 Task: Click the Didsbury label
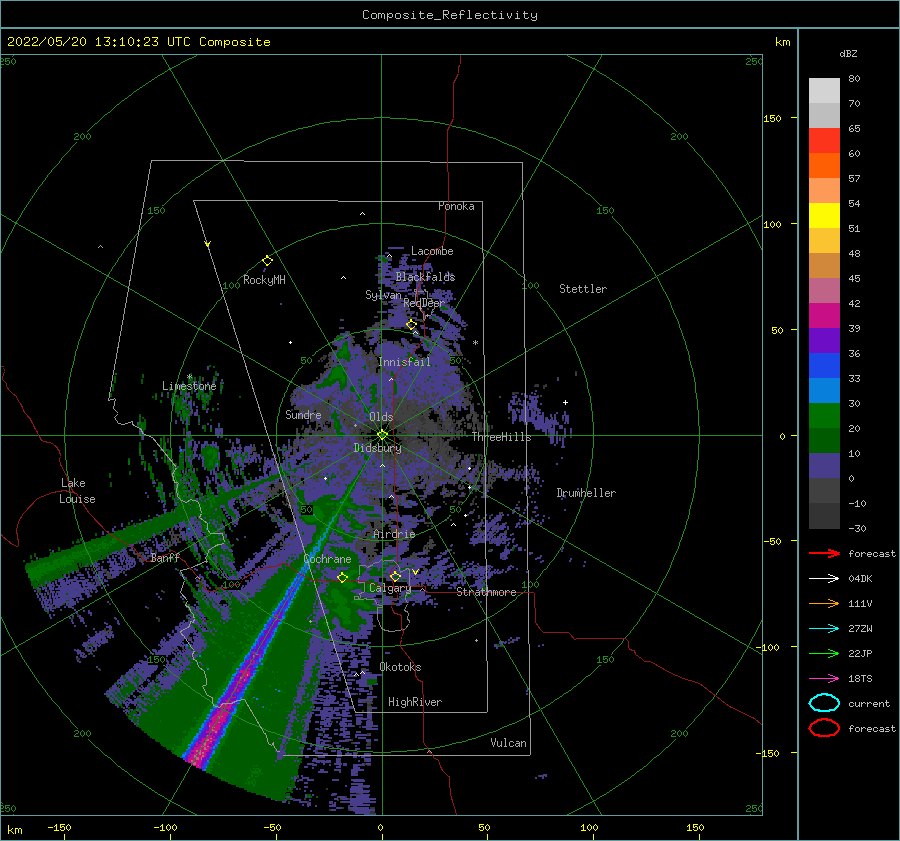tap(377, 448)
